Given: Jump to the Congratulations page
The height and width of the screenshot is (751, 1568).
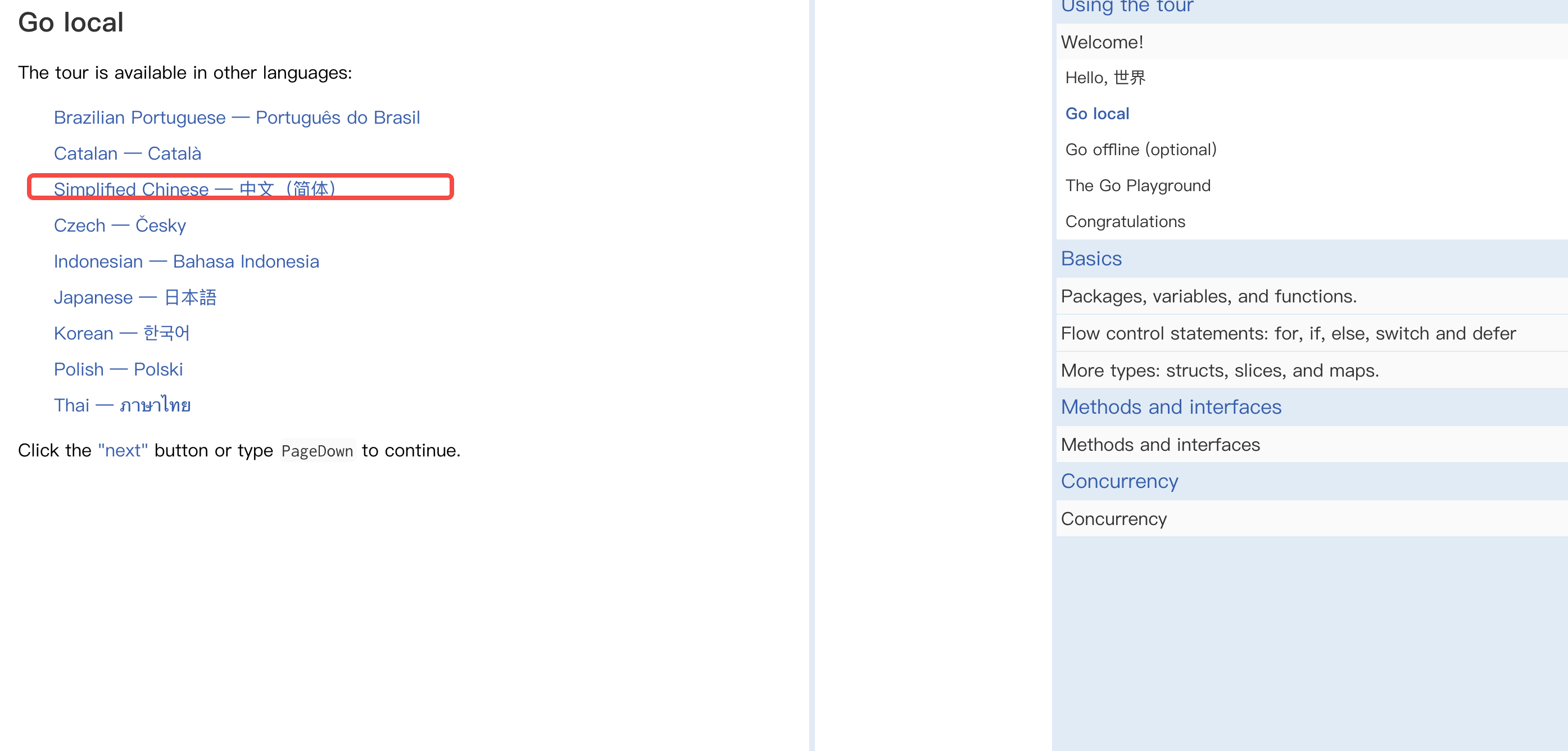Looking at the screenshot, I should point(1125,221).
